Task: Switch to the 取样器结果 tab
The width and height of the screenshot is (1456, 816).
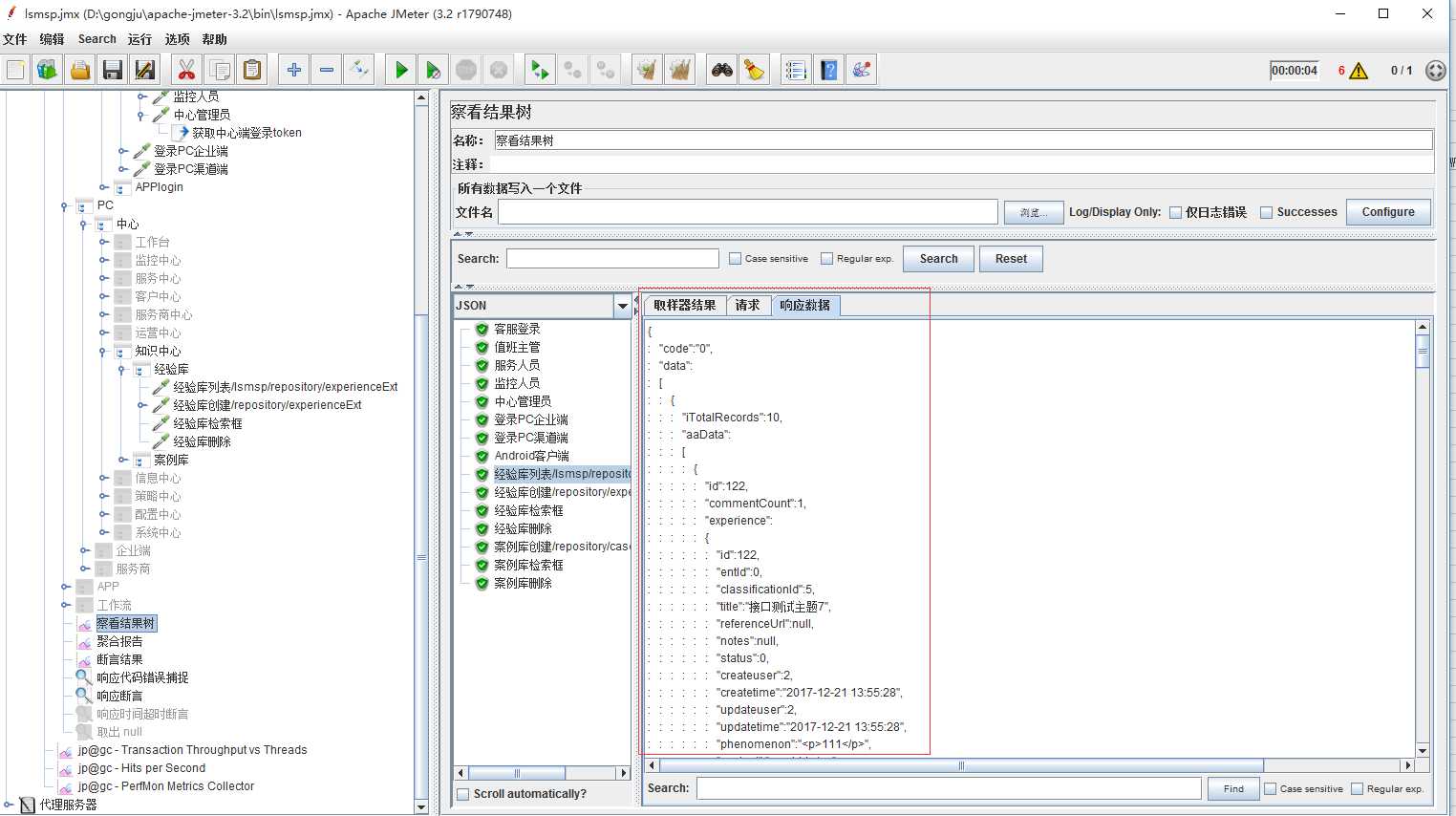Action: click(684, 305)
